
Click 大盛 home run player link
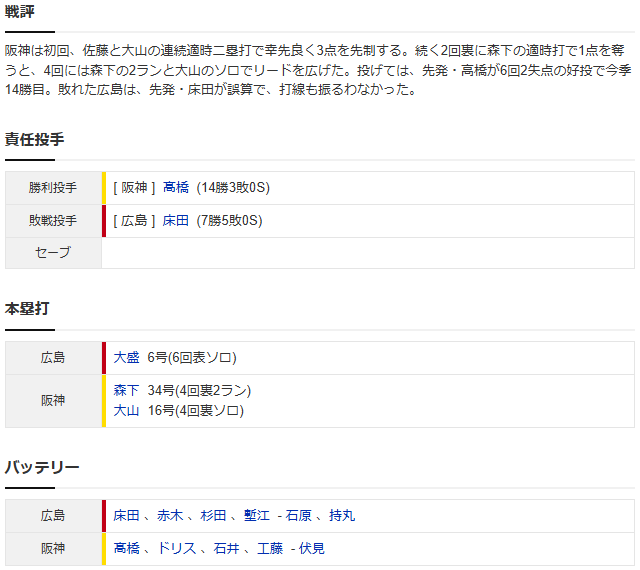(x=127, y=357)
